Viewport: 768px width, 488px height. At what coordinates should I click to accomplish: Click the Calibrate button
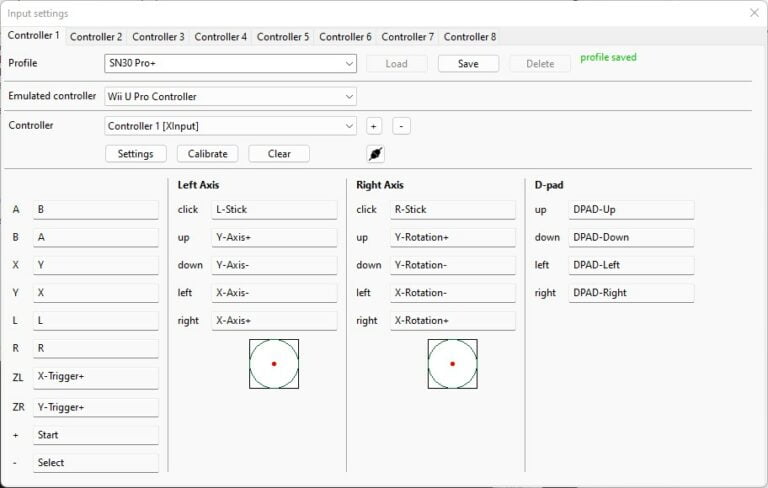click(207, 154)
